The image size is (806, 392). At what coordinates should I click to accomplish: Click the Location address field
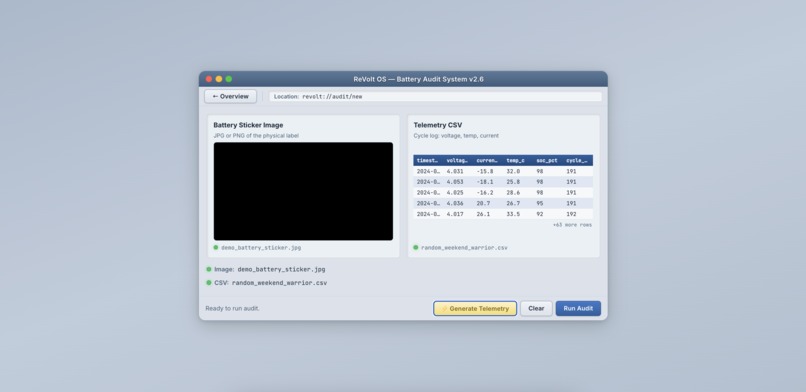[x=435, y=97]
